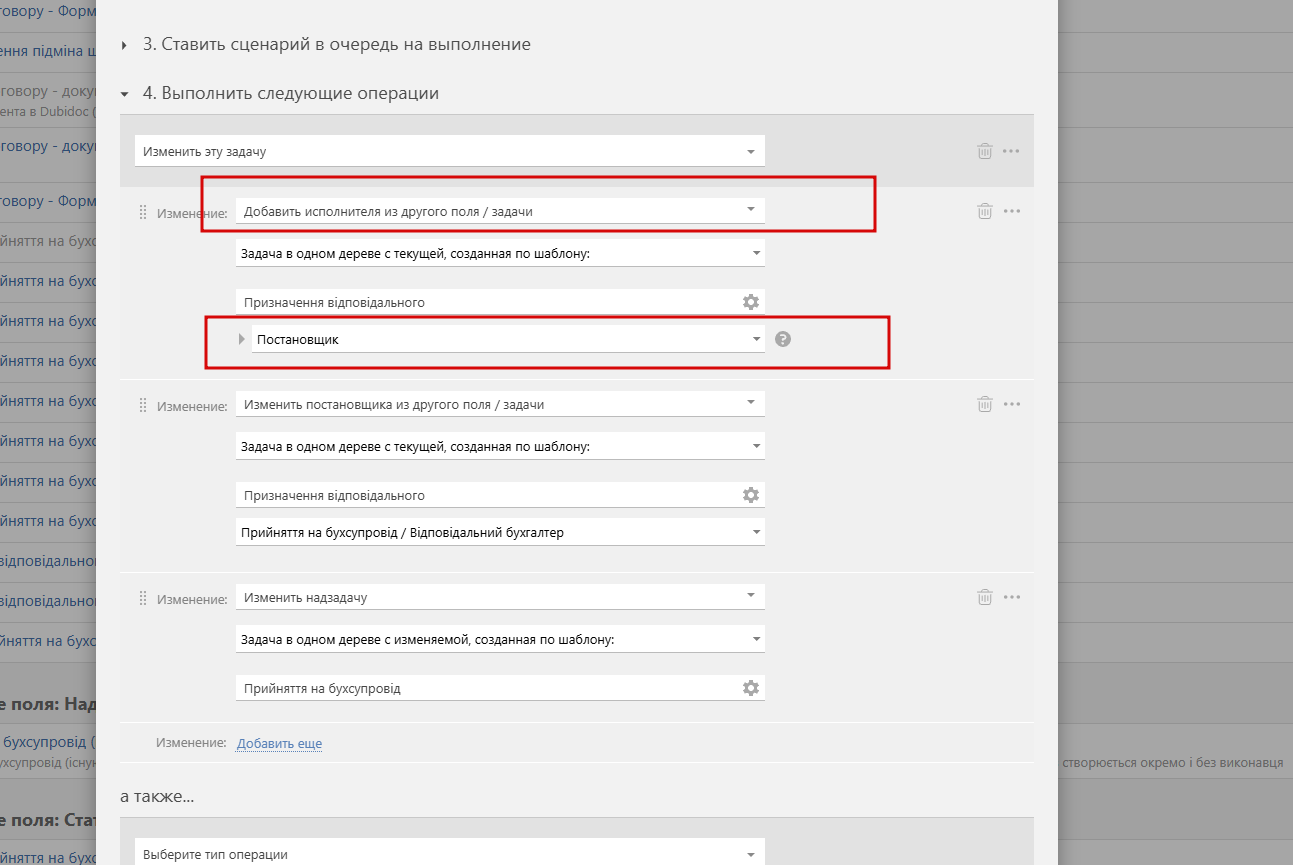Image resolution: width=1293 pixels, height=865 pixels.
Task: Open gear settings of first 'Призначення відповідального' field
Action: pyautogui.click(x=751, y=302)
